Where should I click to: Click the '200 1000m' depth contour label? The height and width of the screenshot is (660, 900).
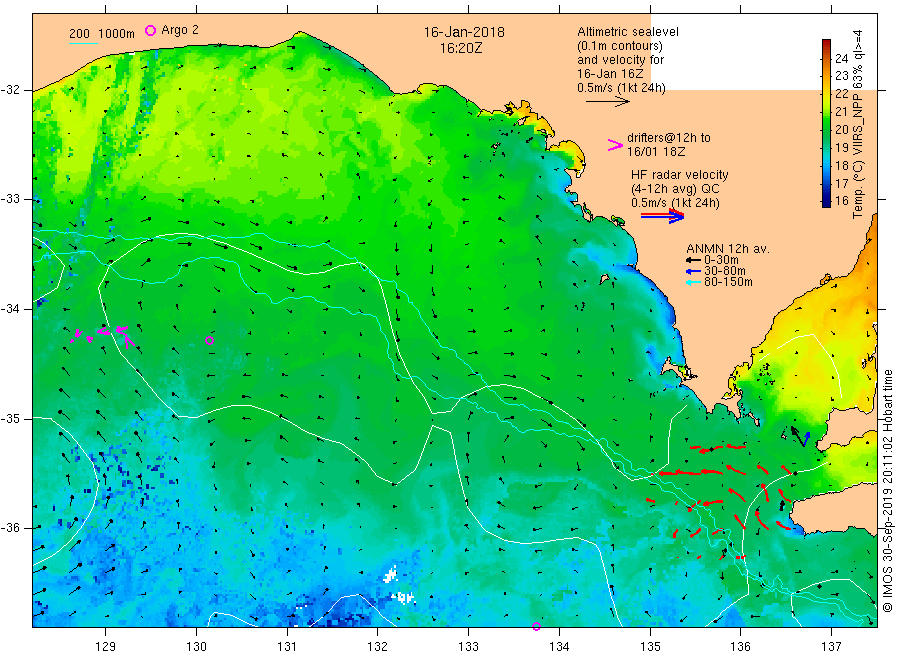pyautogui.click(x=102, y=33)
